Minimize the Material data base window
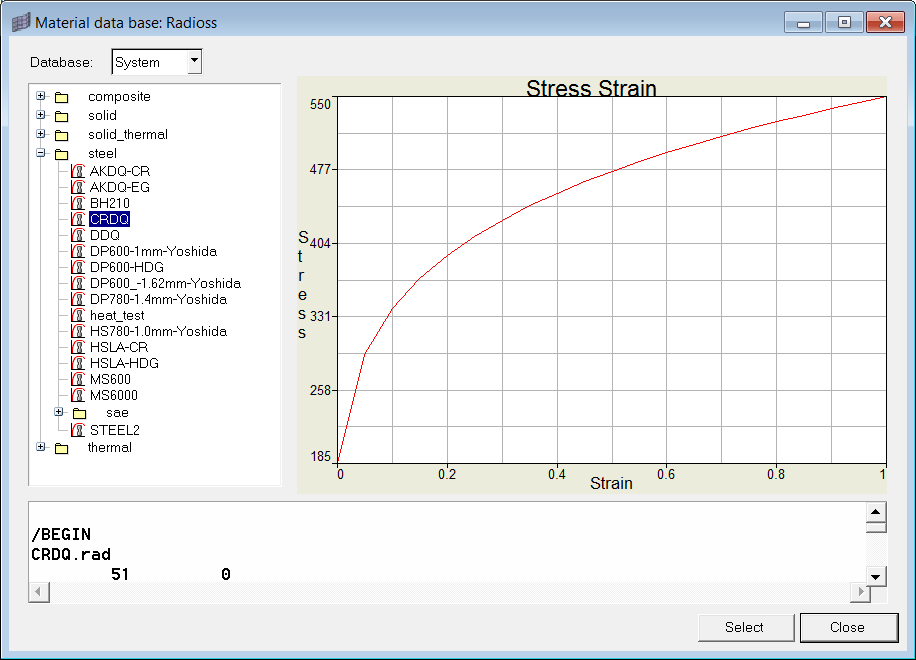This screenshot has width=916, height=660. (x=804, y=22)
